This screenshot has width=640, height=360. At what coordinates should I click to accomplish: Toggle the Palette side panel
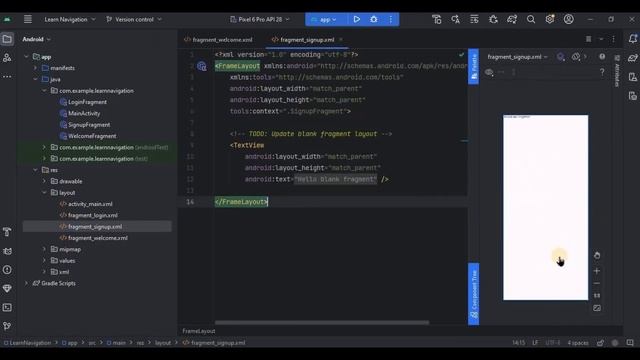pyautogui.click(x=473, y=67)
